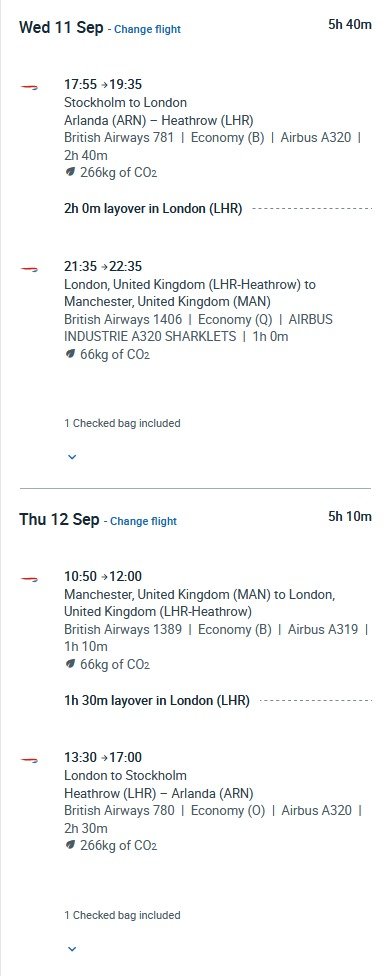Screen dimensions: 388x976
Task: Click the leaf icon on Heathrow–Manchester flight emissions
Action: [70, 354]
